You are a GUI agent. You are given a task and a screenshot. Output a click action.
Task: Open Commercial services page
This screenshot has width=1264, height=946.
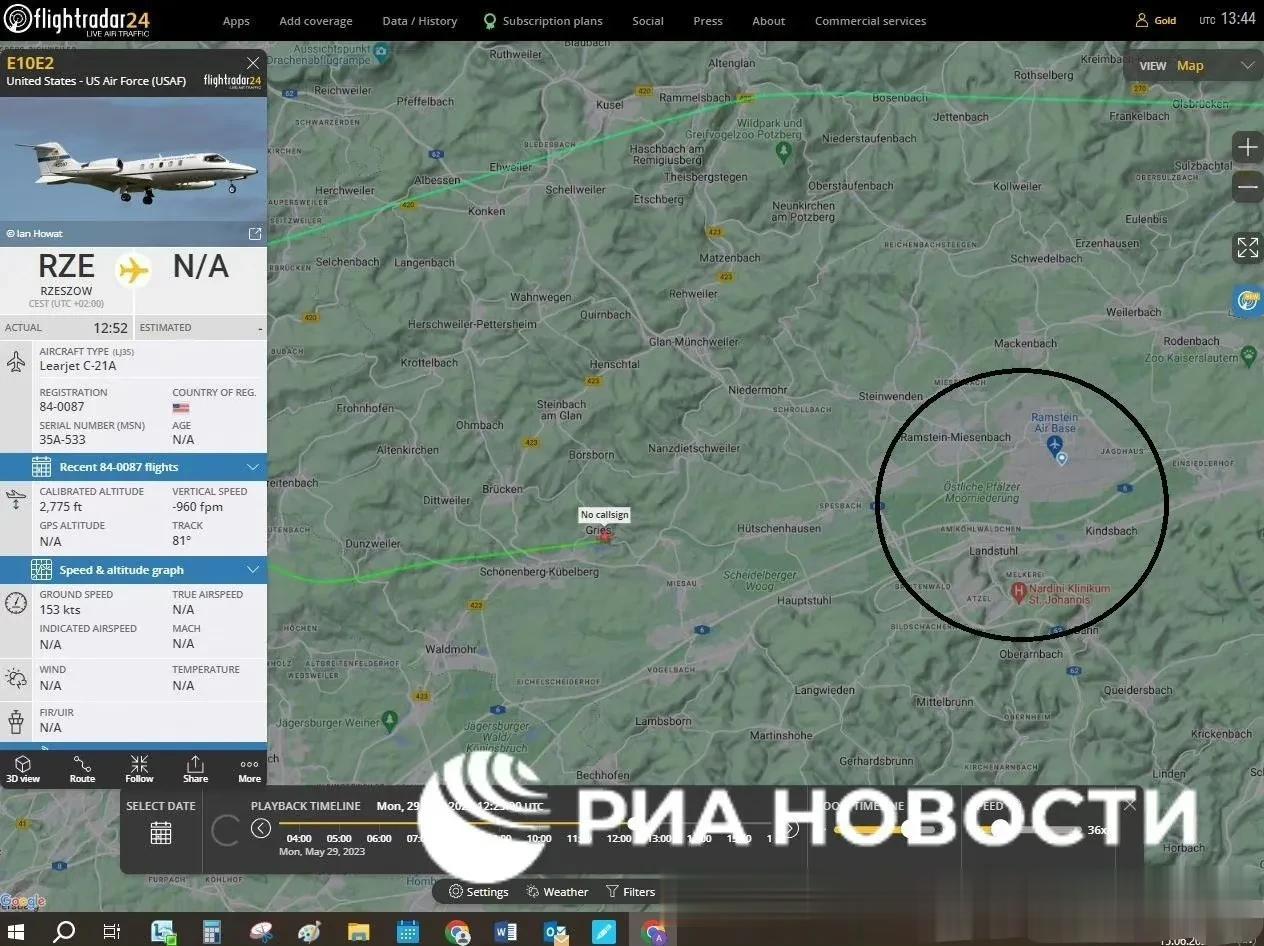click(x=870, y=21)
